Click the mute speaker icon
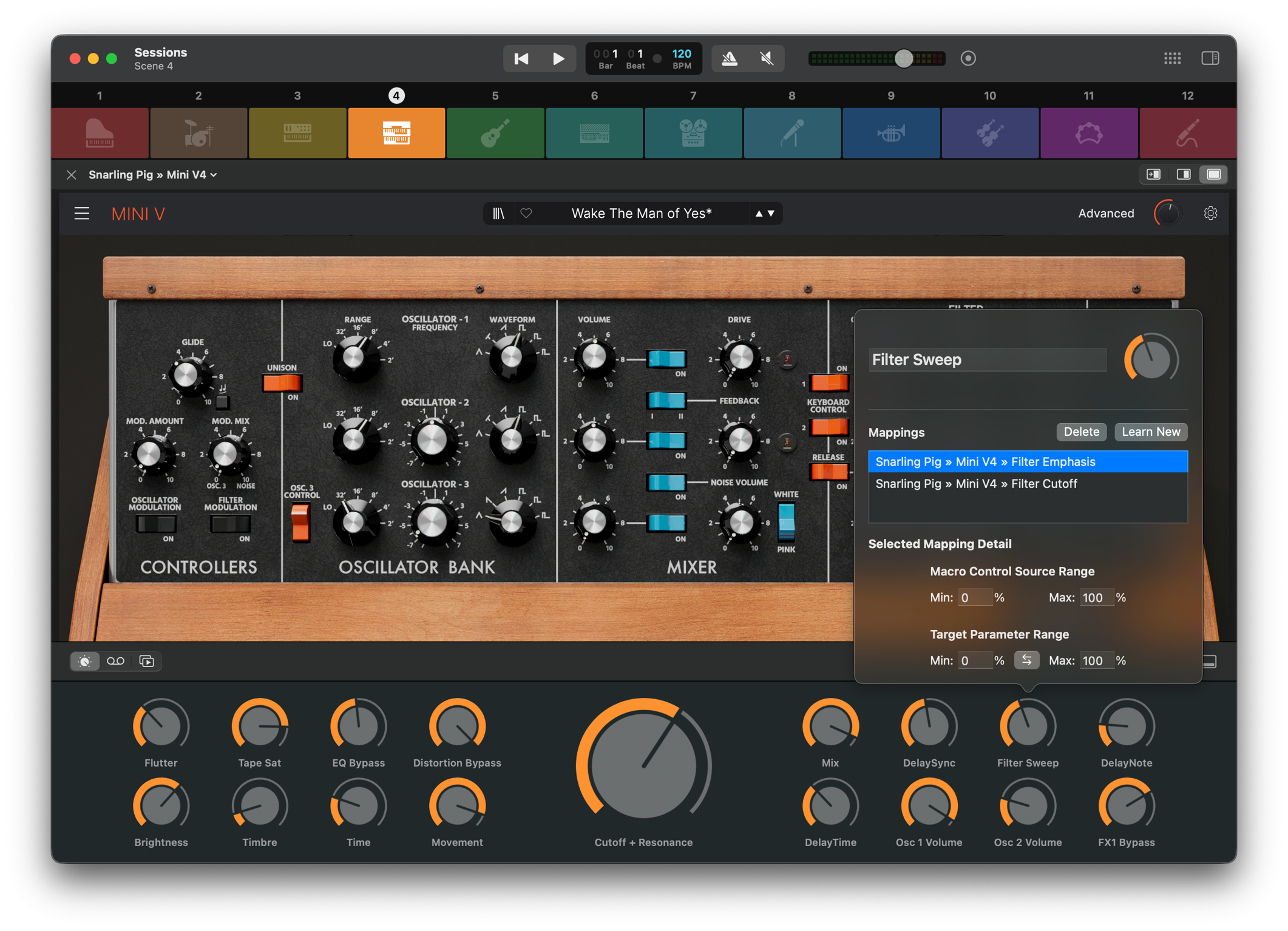The image size is (1288, 931). [x=767, y=58]
